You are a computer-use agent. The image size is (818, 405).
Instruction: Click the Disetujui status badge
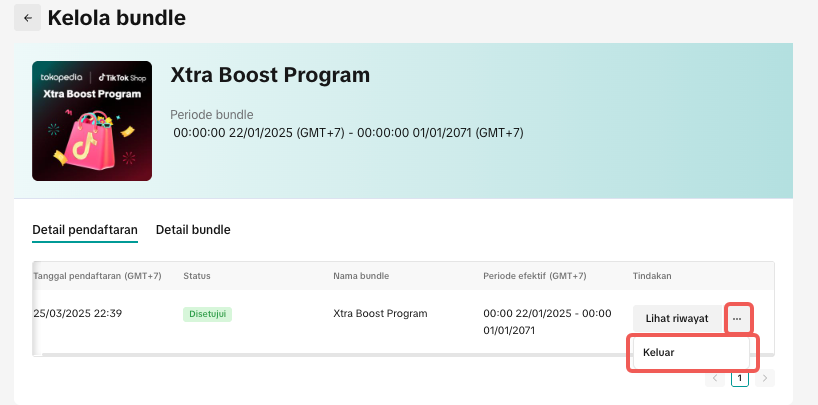coord(207,314)
